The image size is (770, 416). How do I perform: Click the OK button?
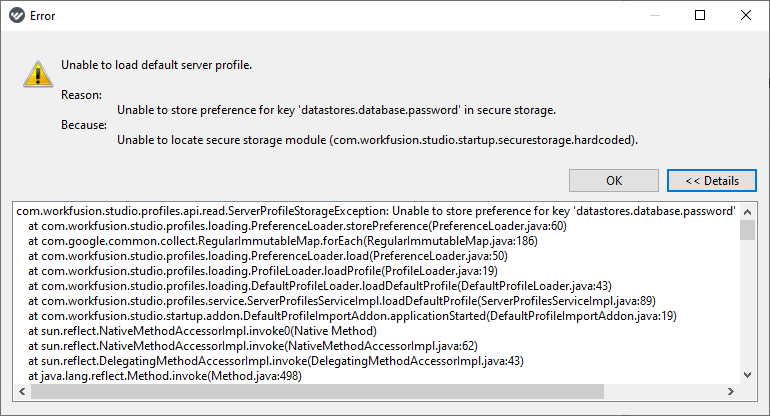coord(613,181)
